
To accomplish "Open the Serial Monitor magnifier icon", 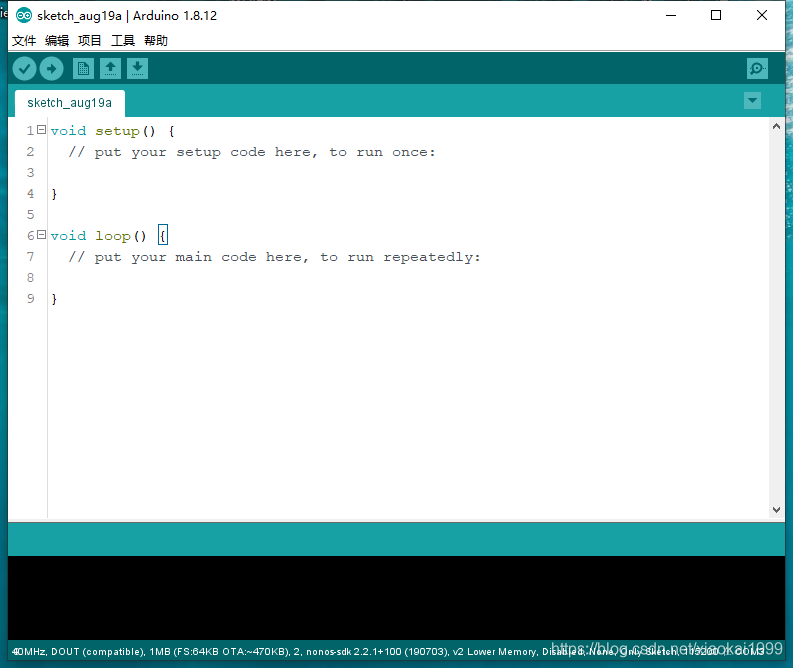I will pyautogui.click(x=757, y=69).
